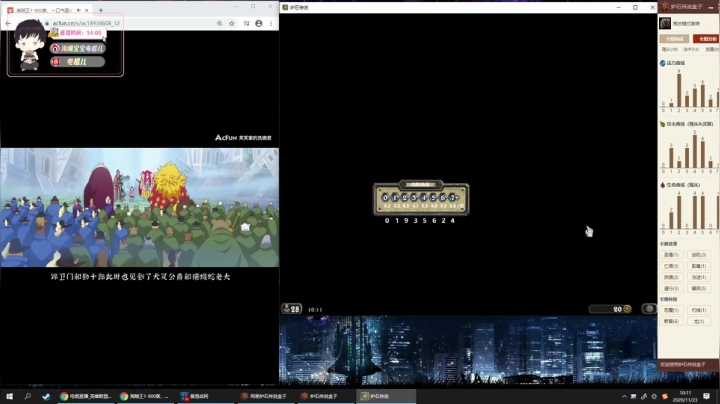The width and height of the screenshot is (720, 404).
Task: Click the Hearthstone Box panel logo icon
Action: (x=664, y=6)
